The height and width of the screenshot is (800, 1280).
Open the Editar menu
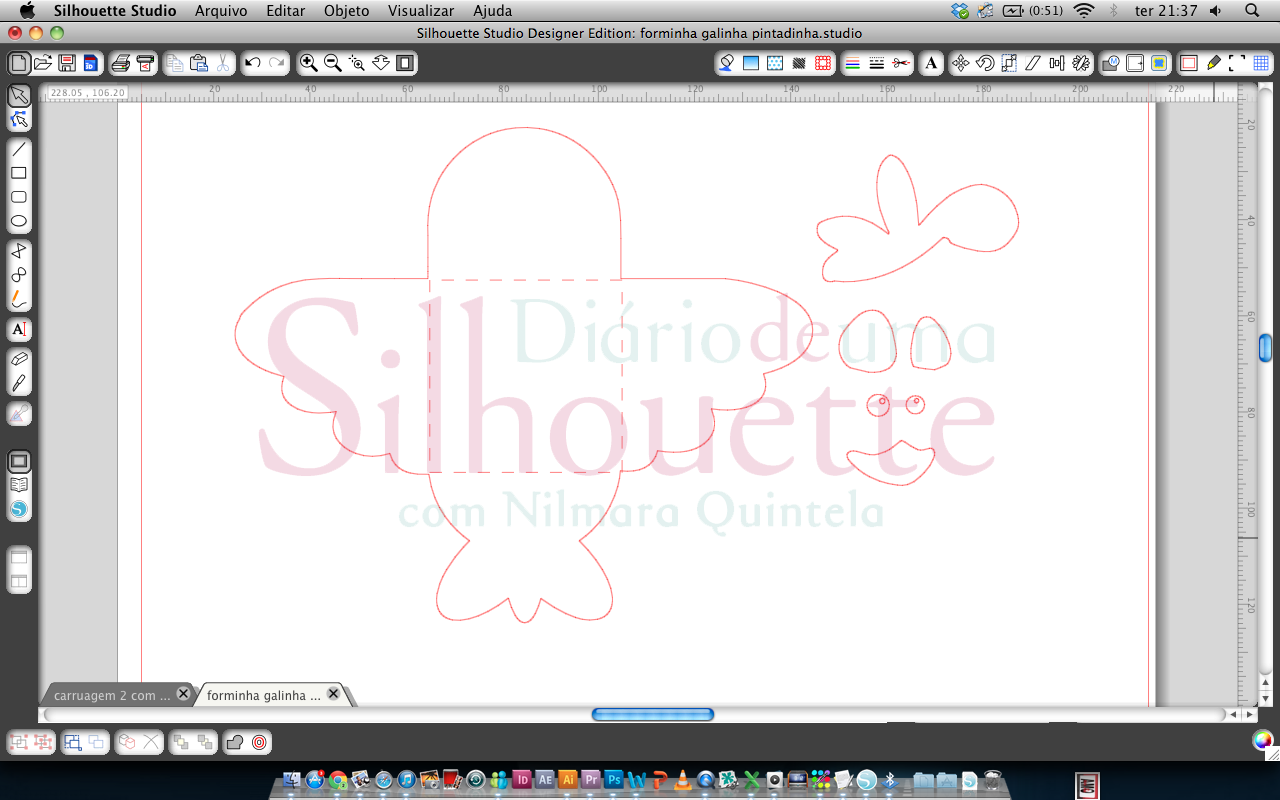coord(286,11)
